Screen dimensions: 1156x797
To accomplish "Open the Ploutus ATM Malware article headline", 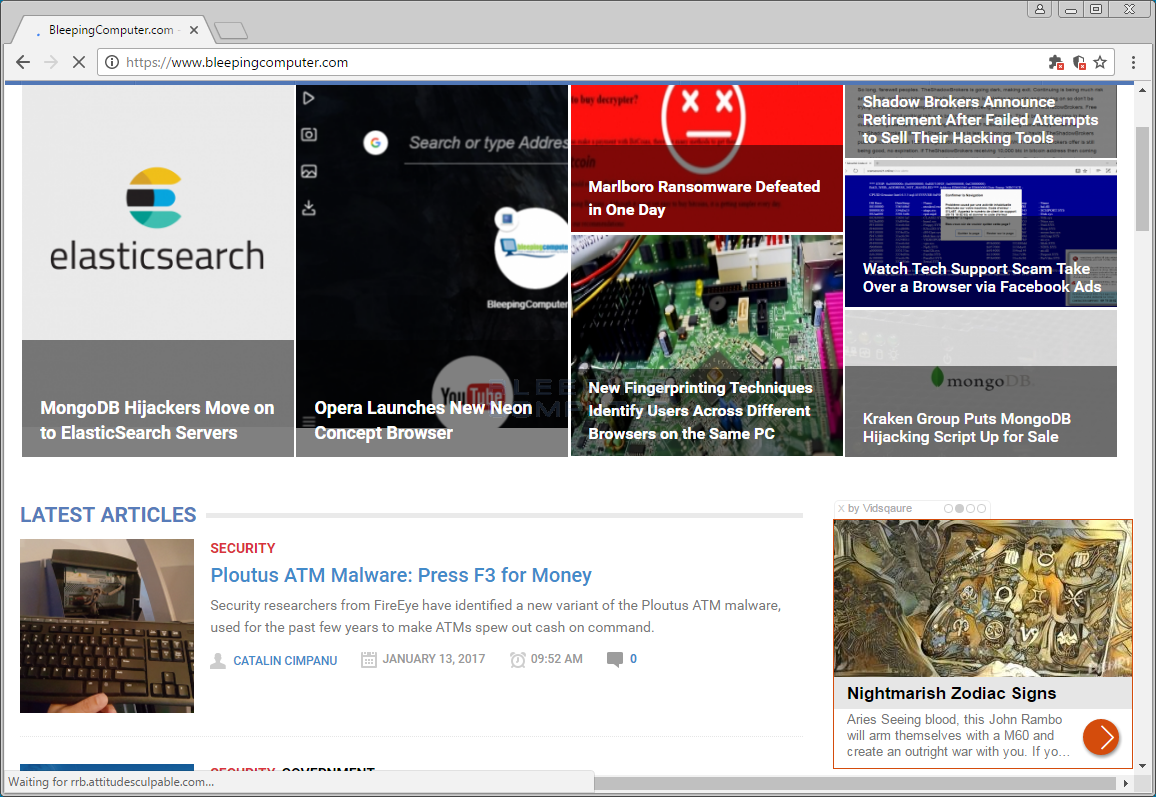I will (x=400, y=575).
